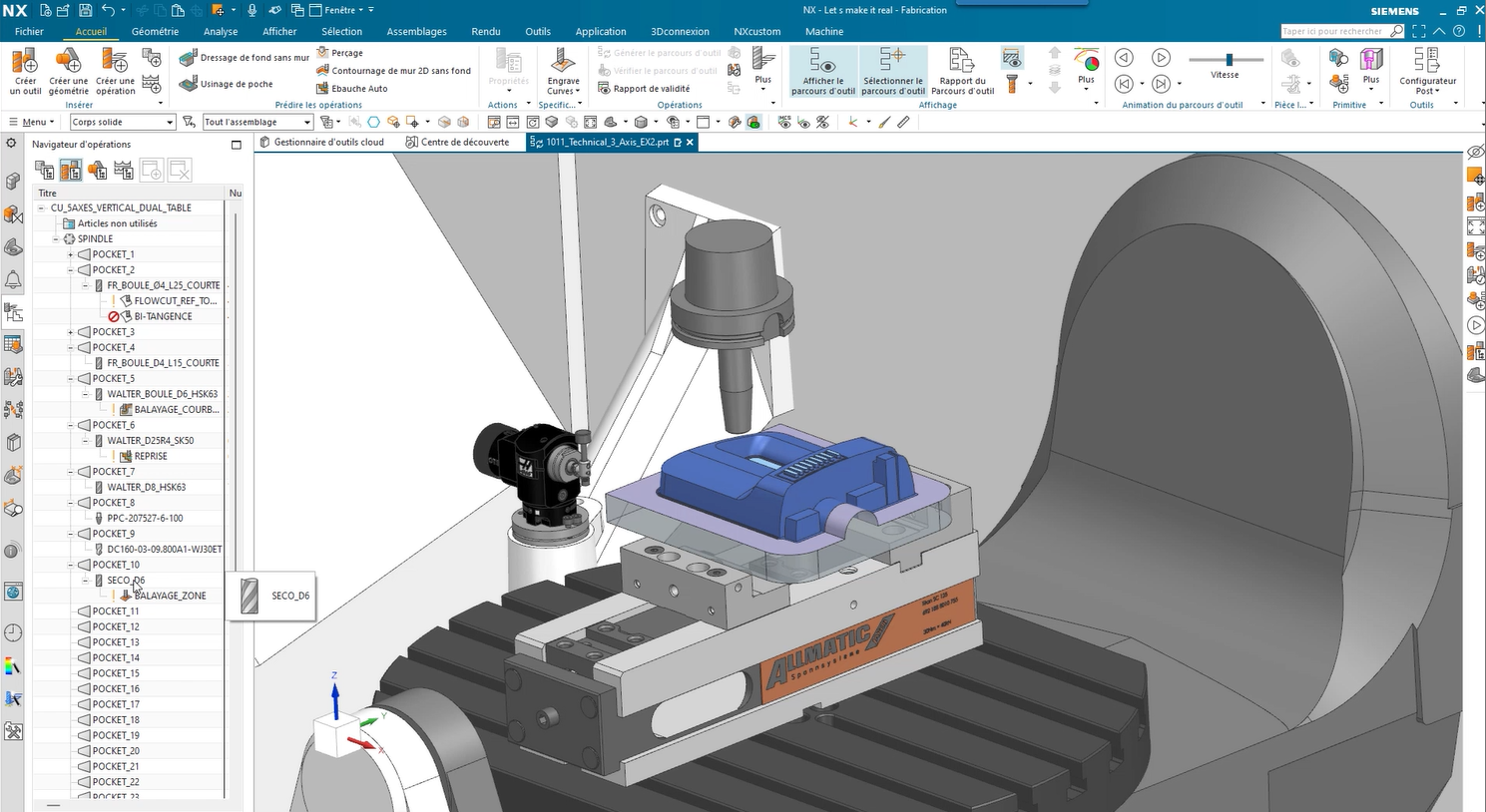Open the history clock in resource bar
The width and height of the screenshot is (1486, 812).
coord(13,632)
